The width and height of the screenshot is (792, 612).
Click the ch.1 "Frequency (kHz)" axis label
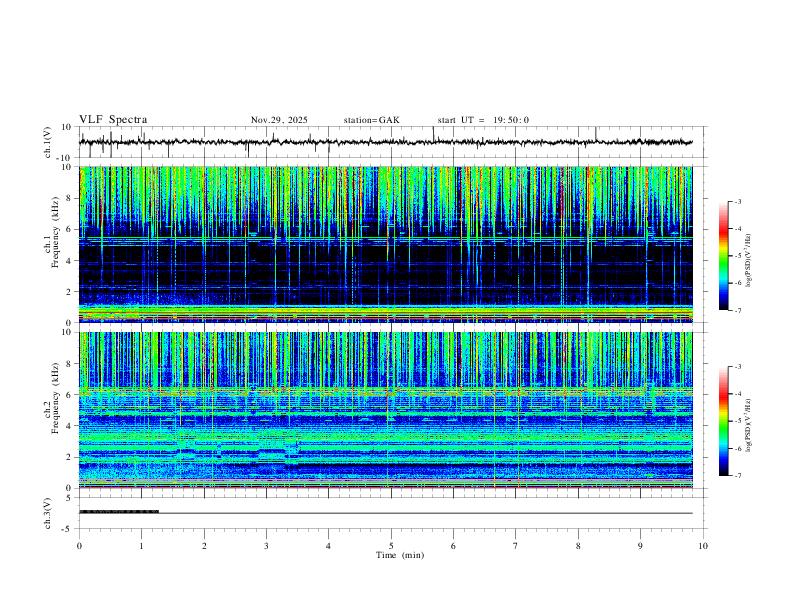tap(55, 233)
